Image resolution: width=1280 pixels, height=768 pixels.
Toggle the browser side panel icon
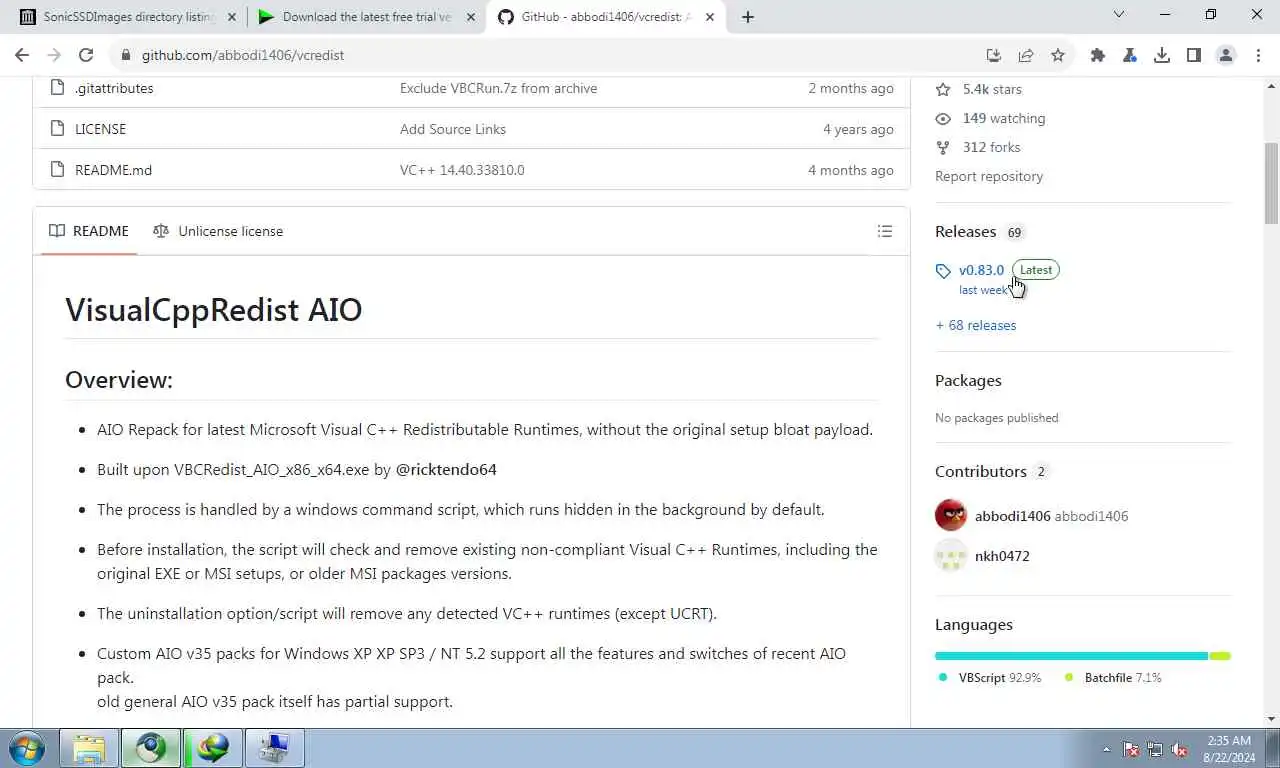pos(1194,55)
